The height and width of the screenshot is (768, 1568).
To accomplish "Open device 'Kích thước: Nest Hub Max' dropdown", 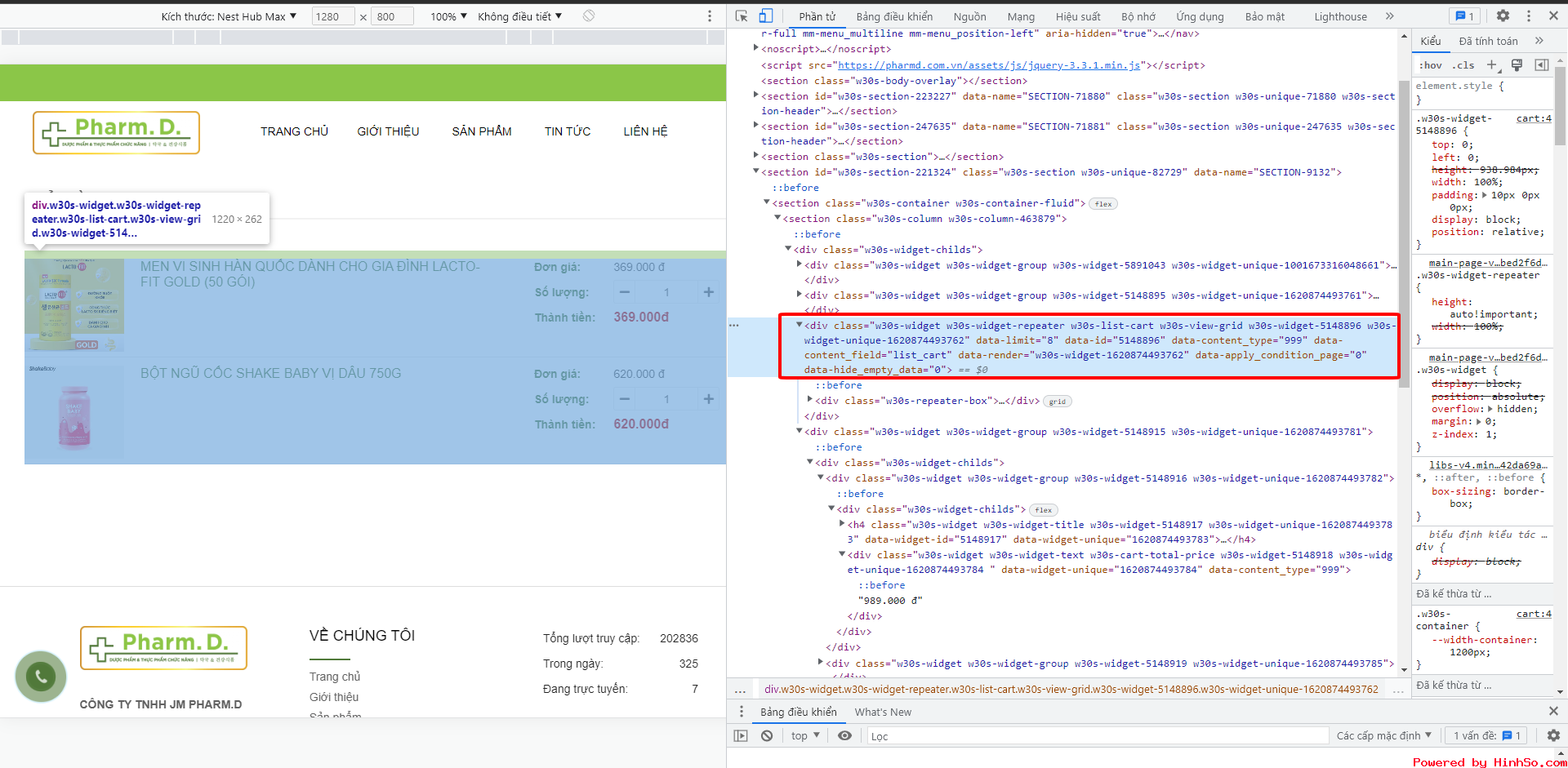I will pos(229,16).
